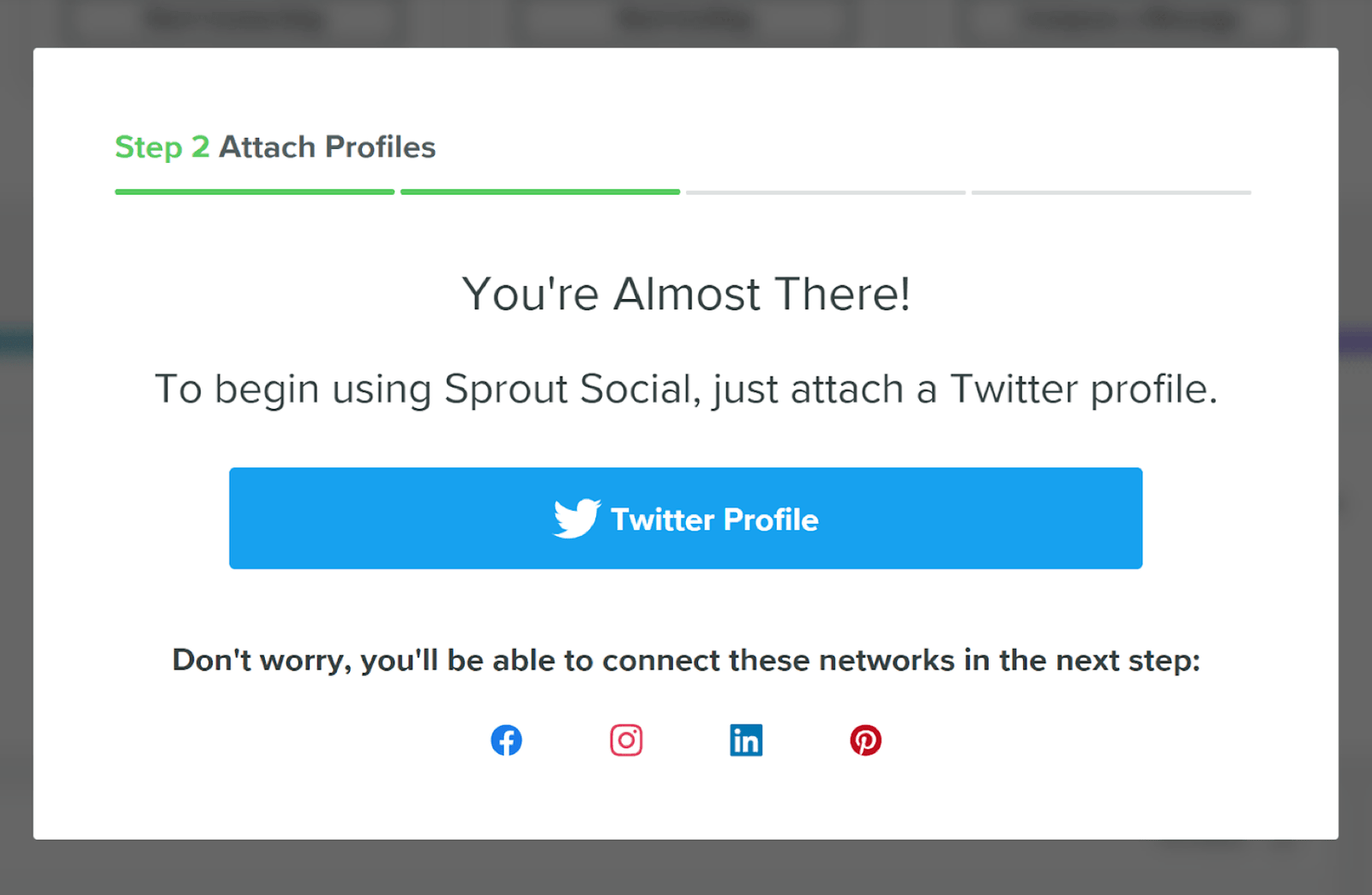Click the Facebook network icon

(x=506, y=740)
